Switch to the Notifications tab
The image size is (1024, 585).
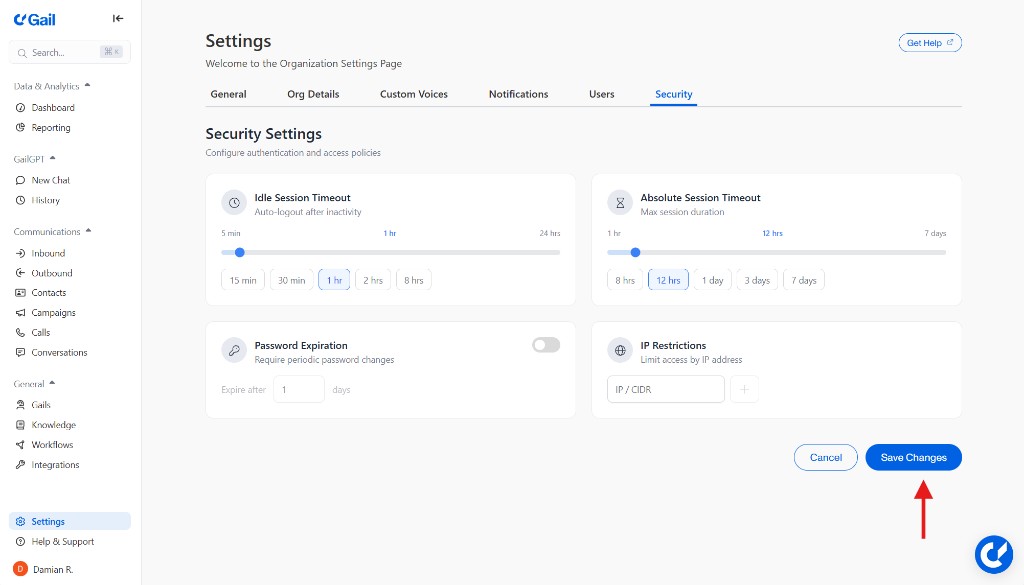click(518, 94)
